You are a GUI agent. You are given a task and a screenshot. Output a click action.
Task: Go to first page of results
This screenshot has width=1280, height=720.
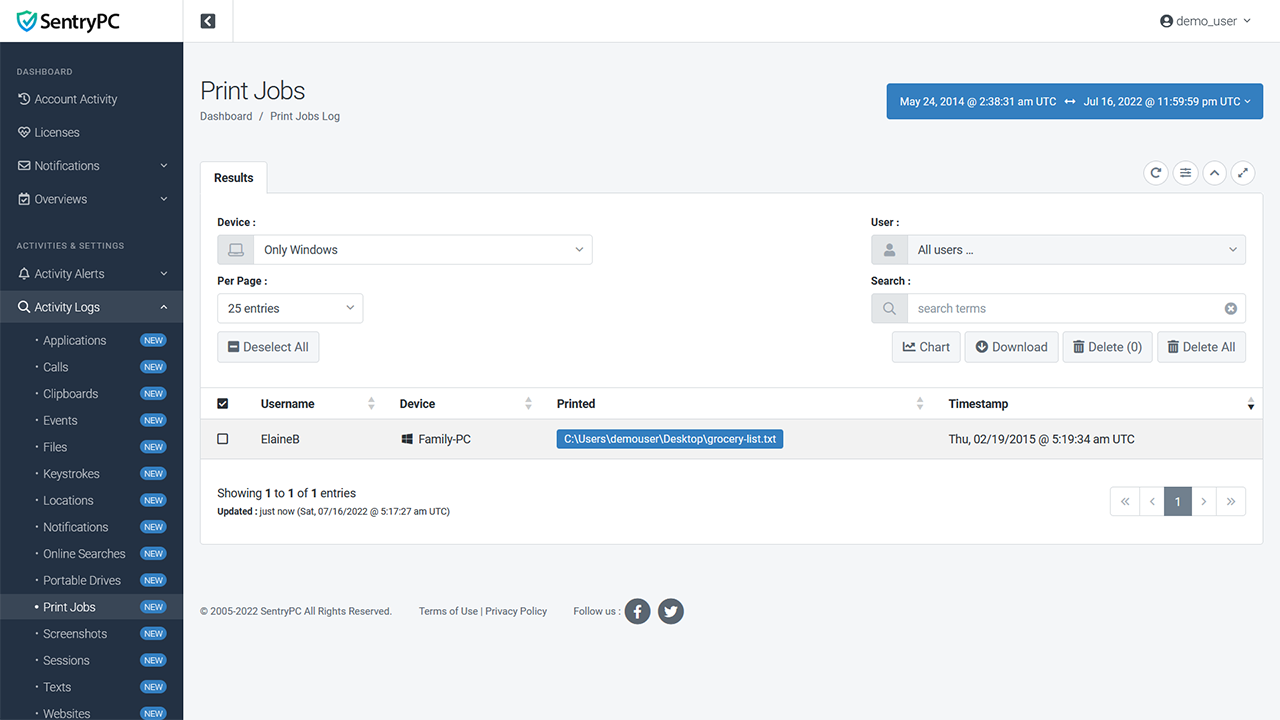point(1124,502)
